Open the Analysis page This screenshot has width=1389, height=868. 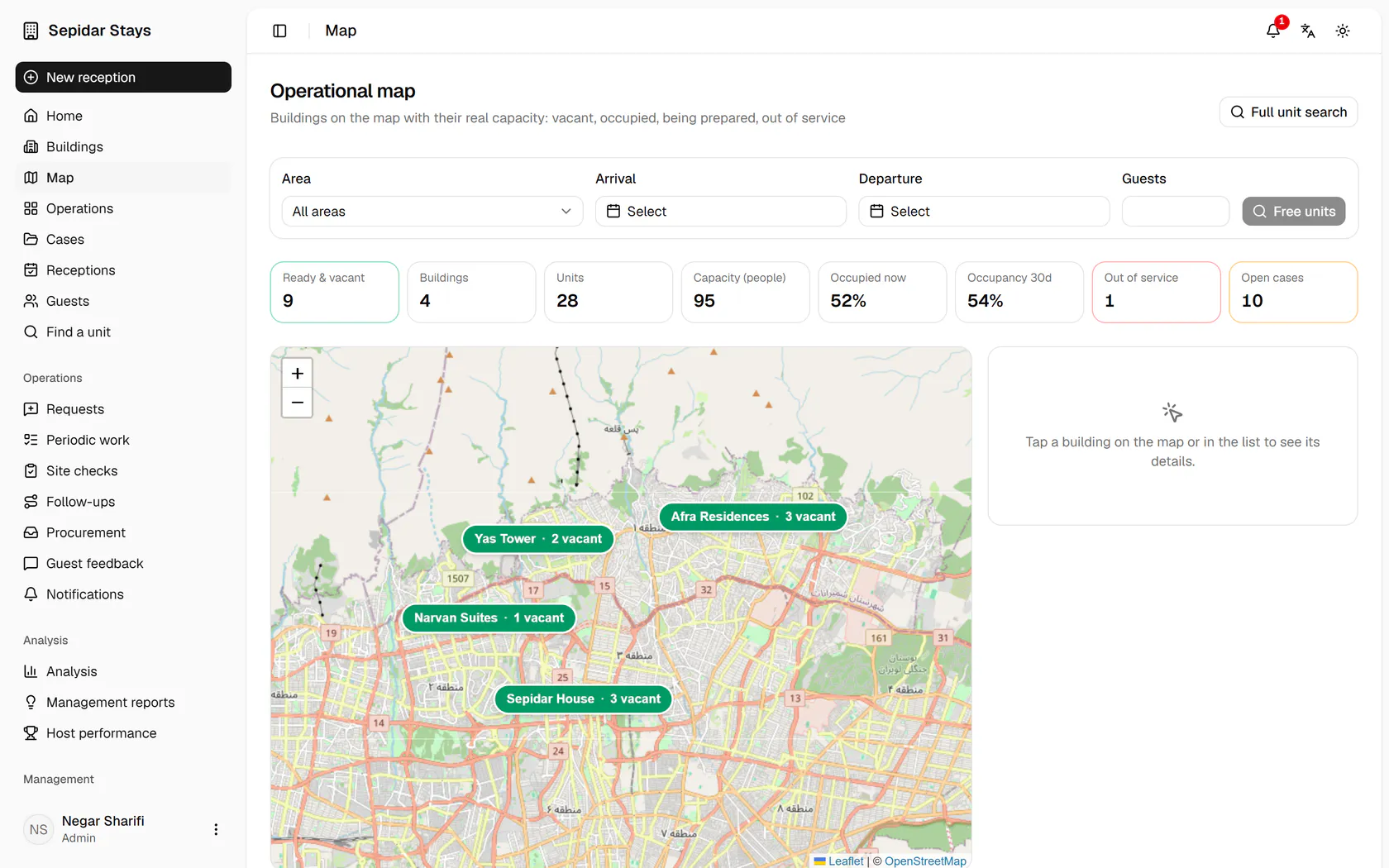coord(123,671)
